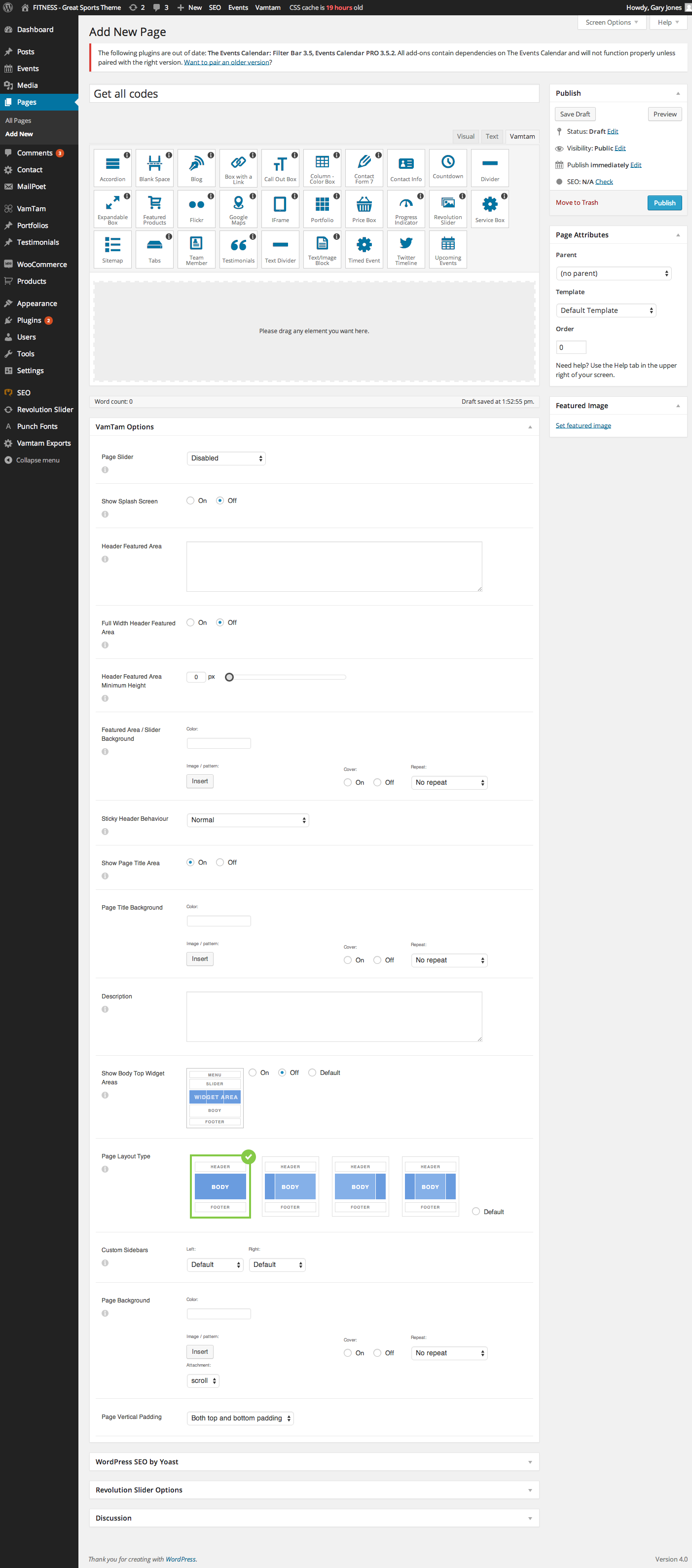This screenshot has width=692, height=1568.
Task: Open the Sticky Header Behaviour dropdown
Action: [x=248, y=820]
